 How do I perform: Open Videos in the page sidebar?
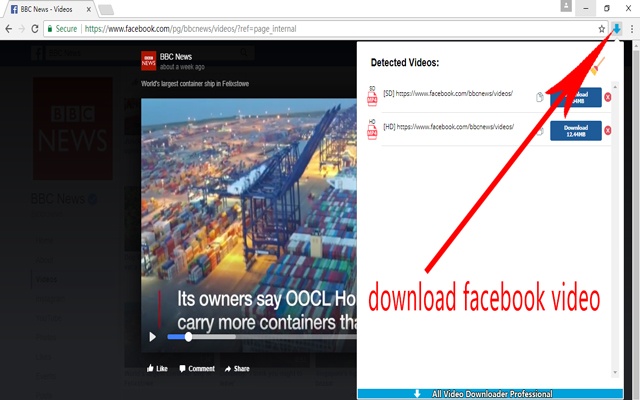46,279
